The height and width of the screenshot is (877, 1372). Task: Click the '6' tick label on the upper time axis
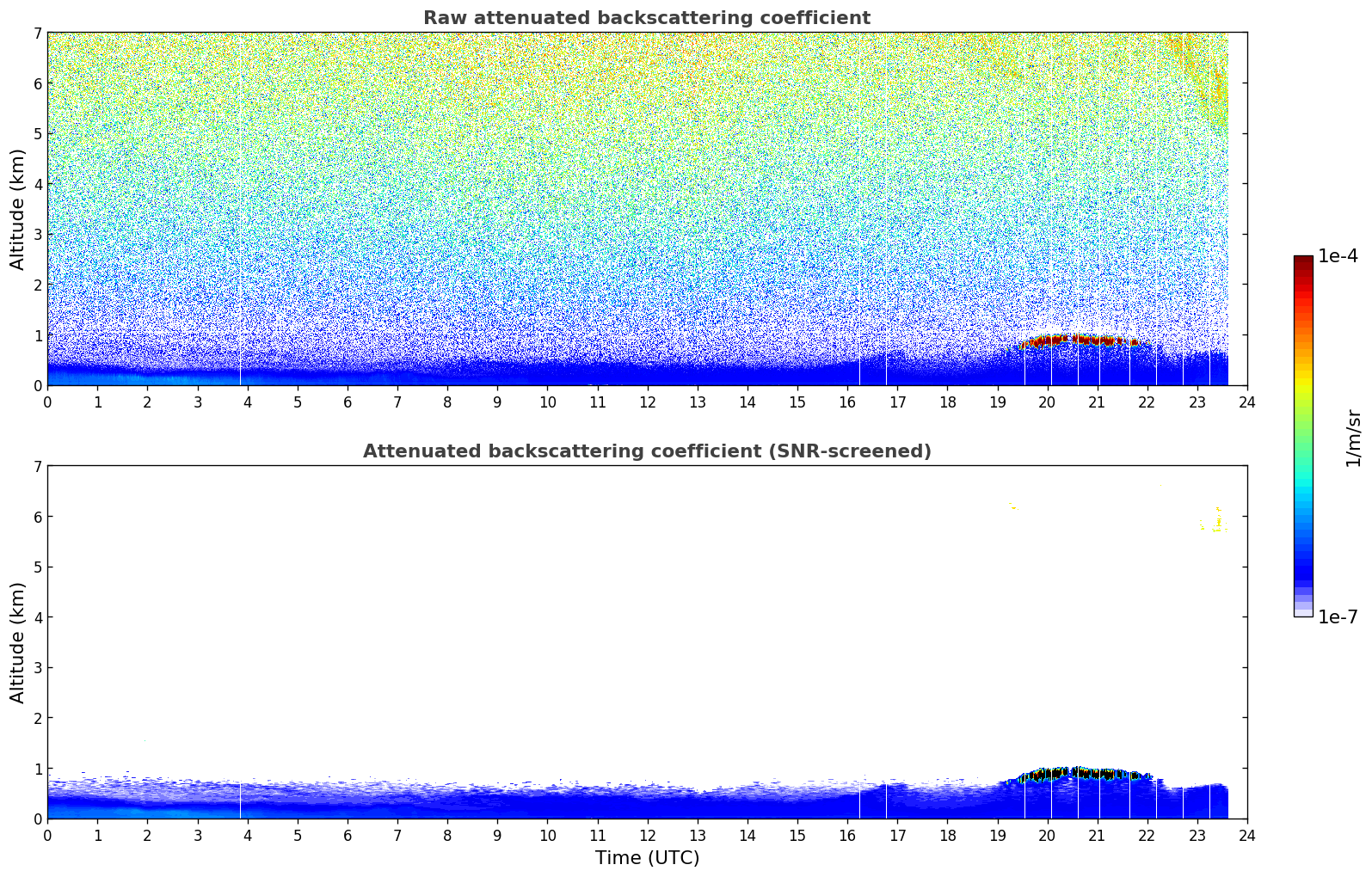[348, 402]
